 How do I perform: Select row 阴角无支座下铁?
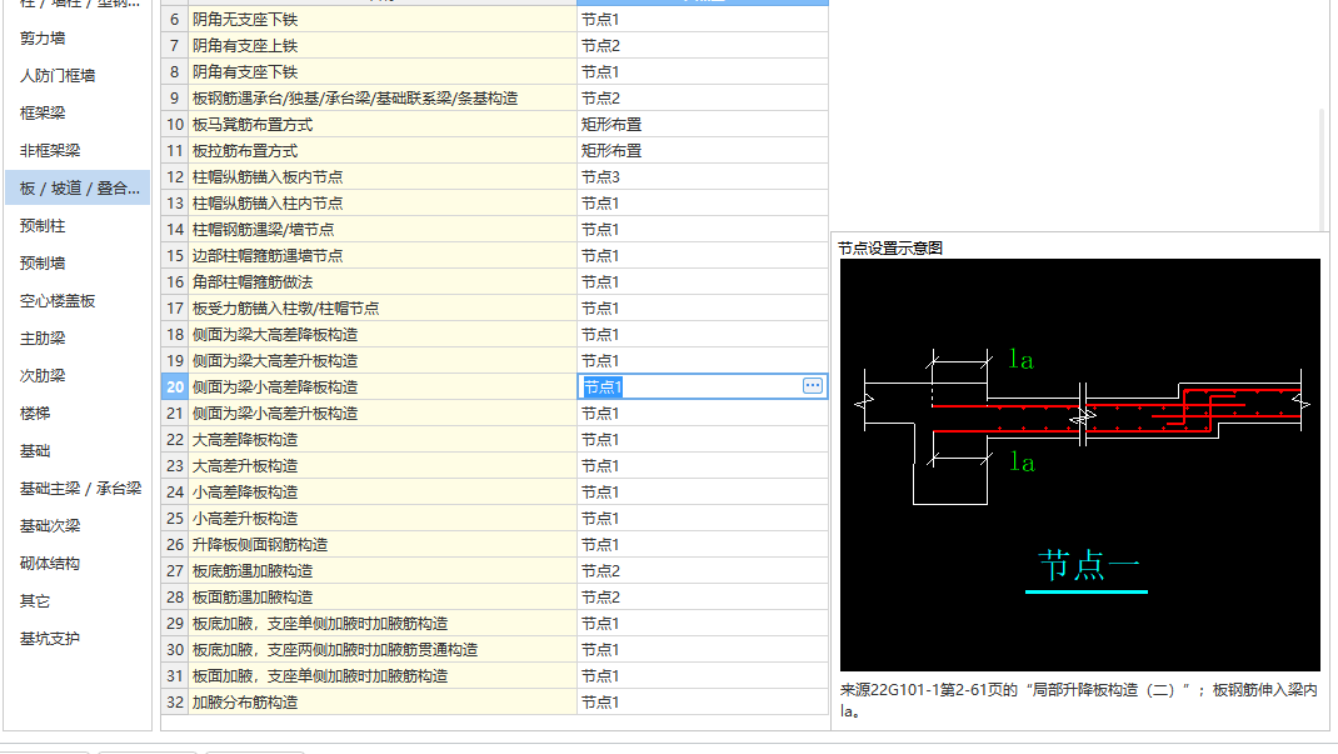pos(383,20)
